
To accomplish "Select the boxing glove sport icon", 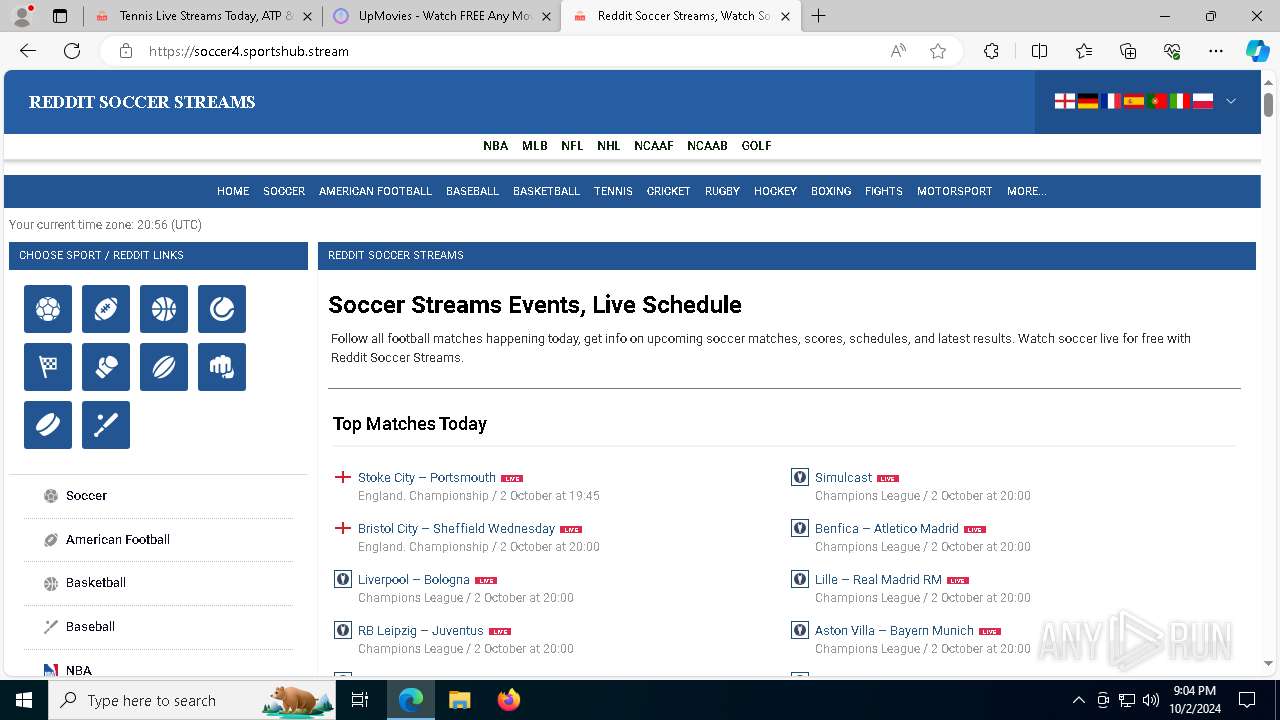I will (106, 367).
